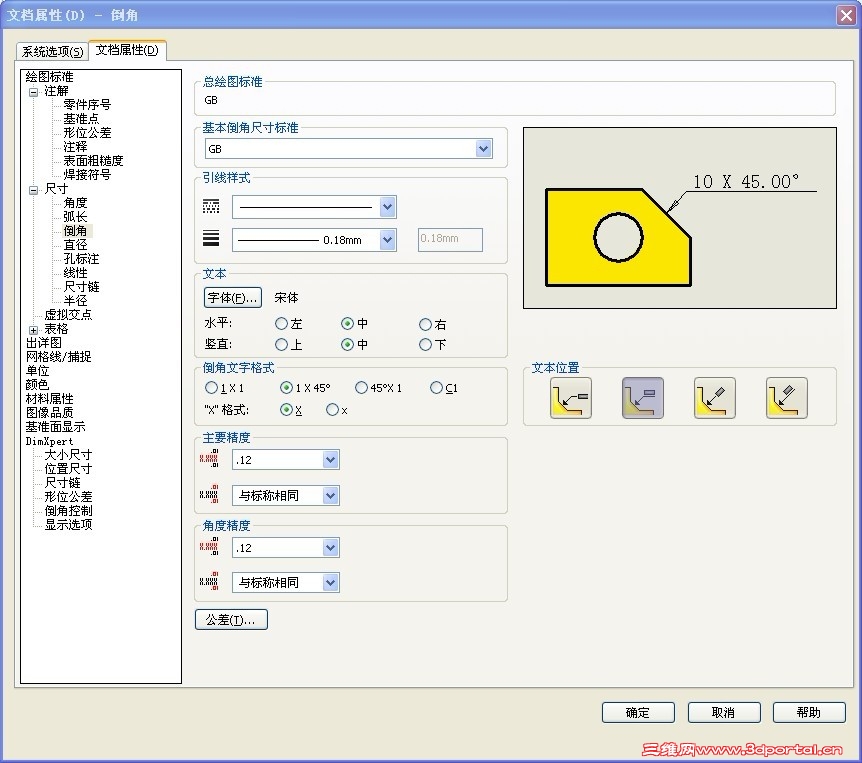The image size is (862, 763).
Task: Switch to 文档属性(D) tab
Action: click(x=127, y=50)
